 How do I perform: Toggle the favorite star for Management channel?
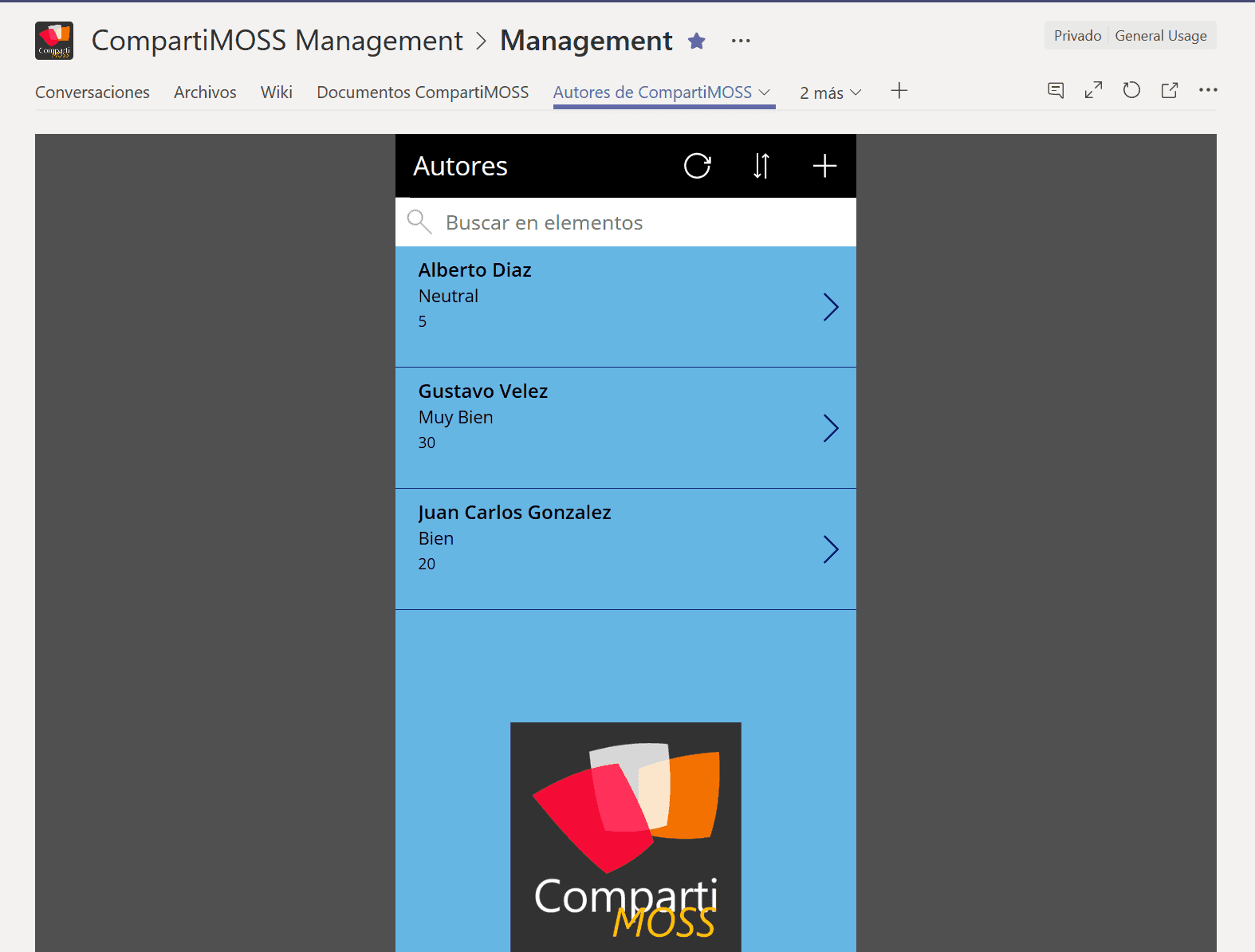click(x=697, y=41)
